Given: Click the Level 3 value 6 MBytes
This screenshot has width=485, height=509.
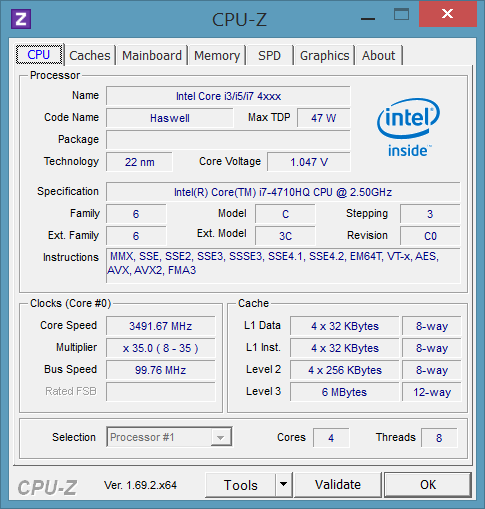Looking at the screenshot, I should click(x=345, y=392).
